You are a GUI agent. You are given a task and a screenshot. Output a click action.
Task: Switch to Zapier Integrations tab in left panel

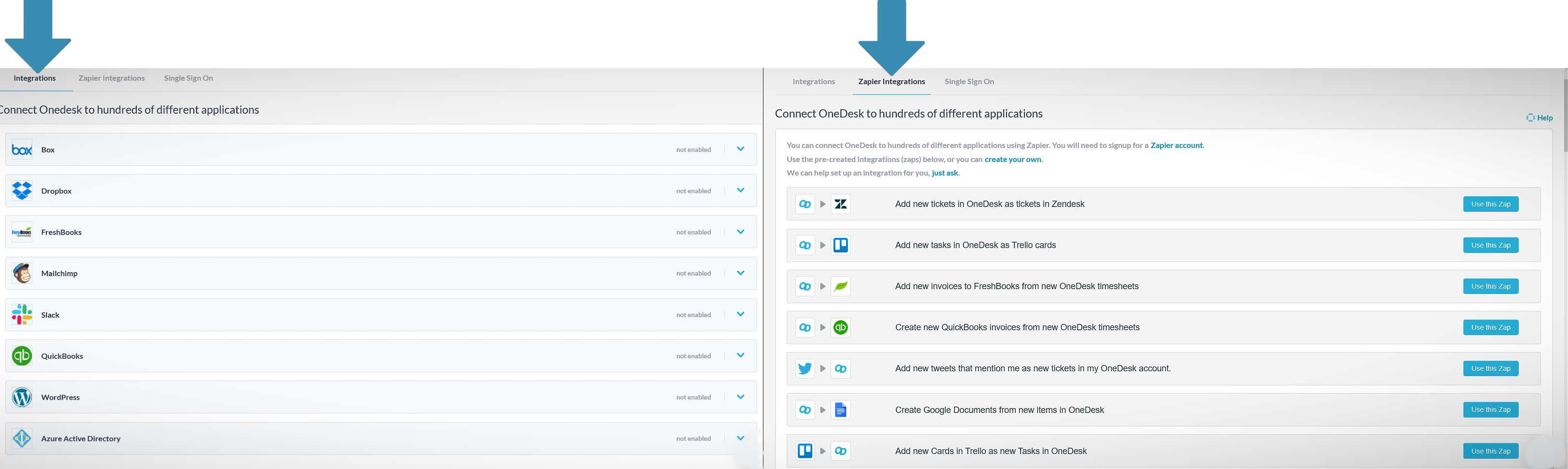tap(112, 78)
